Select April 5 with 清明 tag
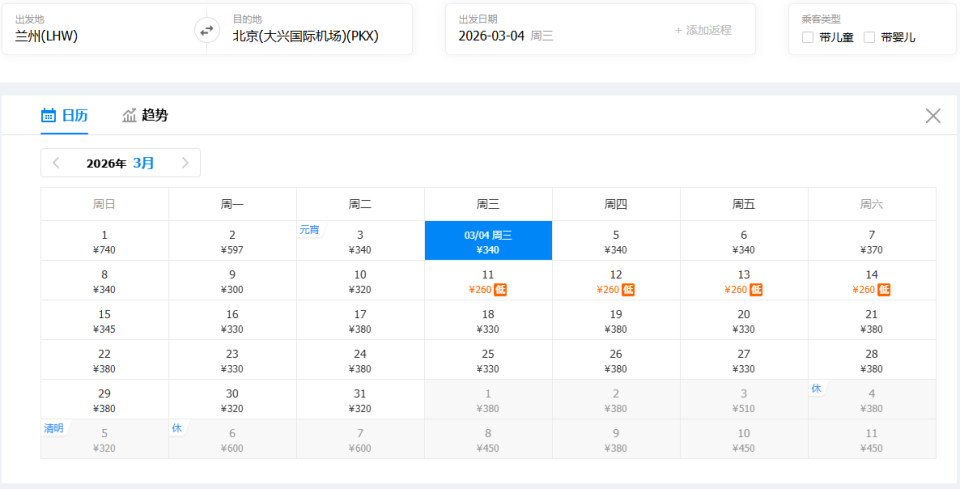Viewport: 960px width, 489px height. pyautogui.click(x=105, y=439)
